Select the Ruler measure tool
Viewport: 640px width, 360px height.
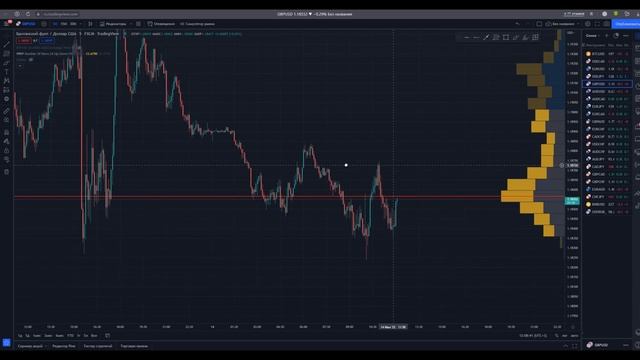(6, 111)
